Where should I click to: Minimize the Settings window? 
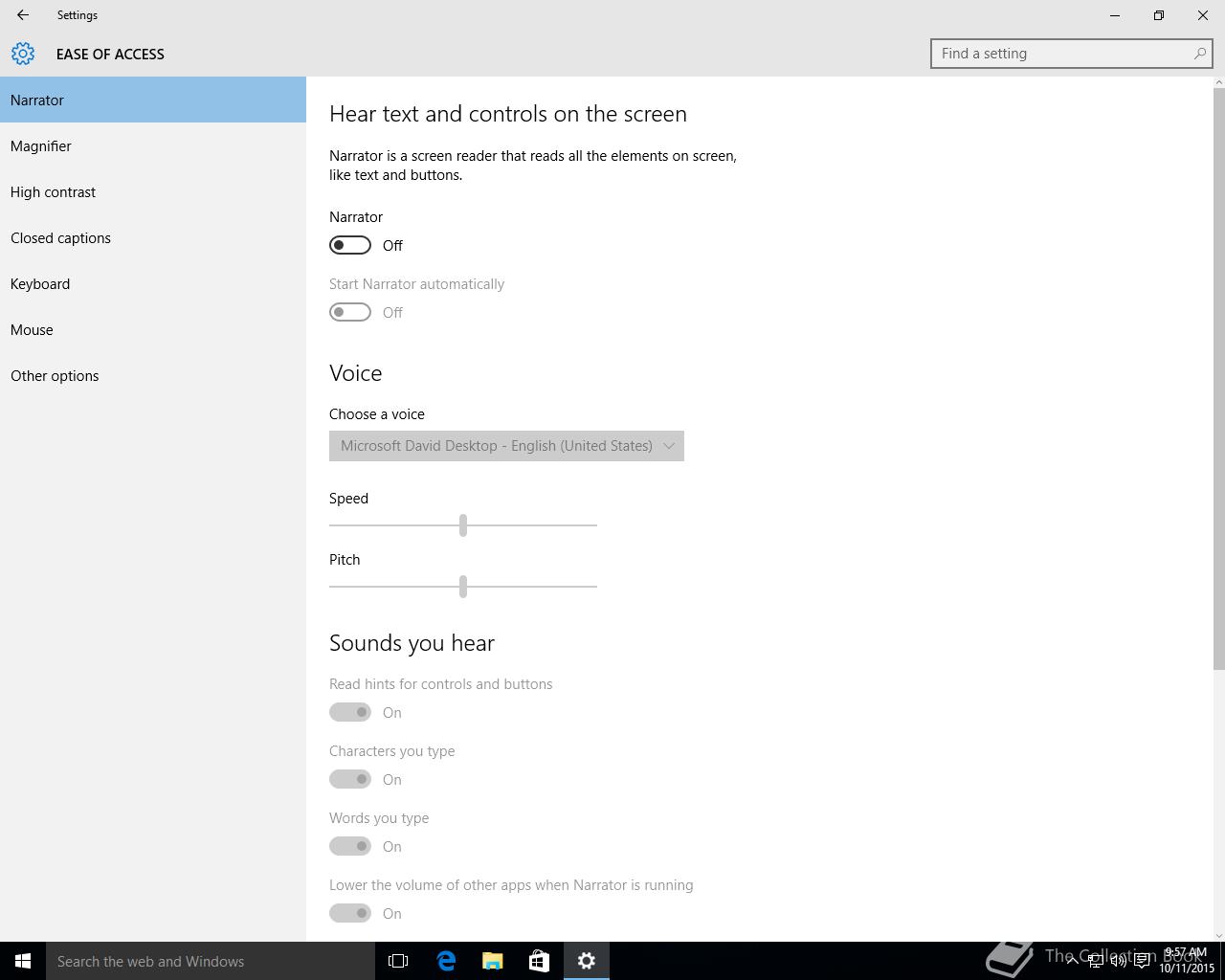point(1115,15)
